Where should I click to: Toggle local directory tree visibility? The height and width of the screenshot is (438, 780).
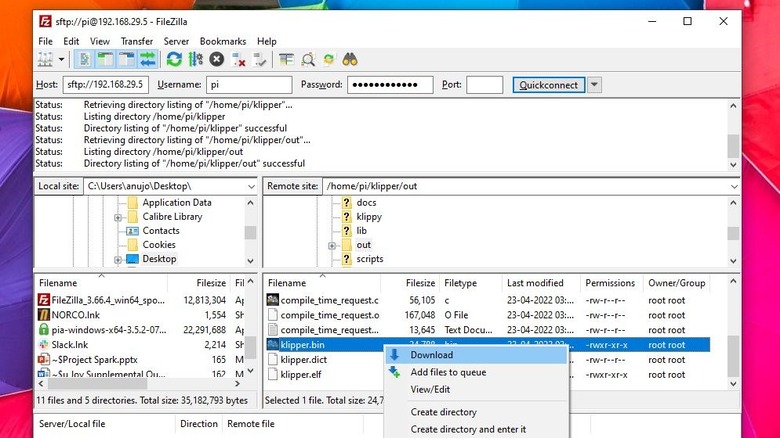pos(106,59)
